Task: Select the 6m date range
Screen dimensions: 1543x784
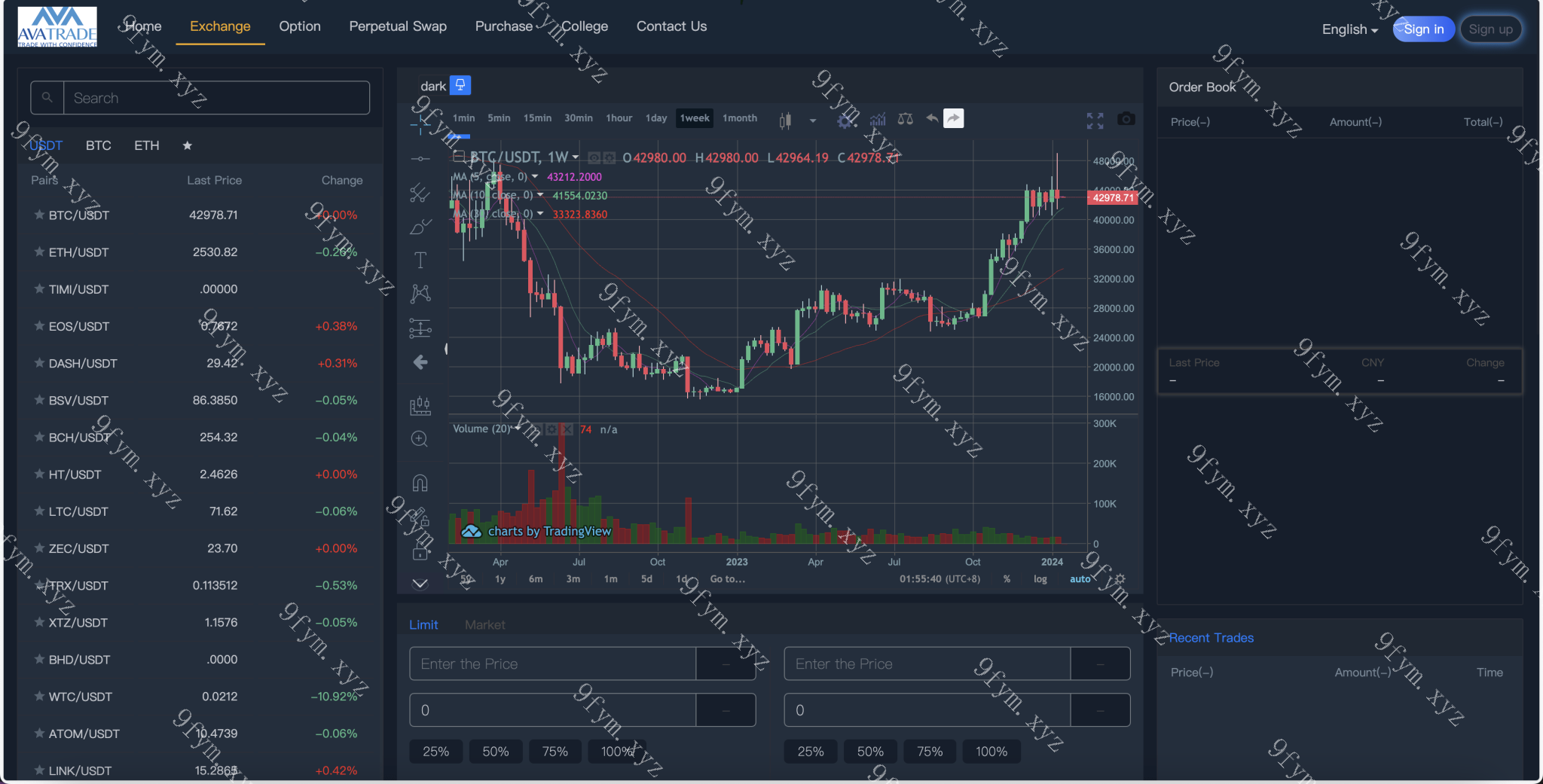Action: pyautogui.click(x=536, y=579)
